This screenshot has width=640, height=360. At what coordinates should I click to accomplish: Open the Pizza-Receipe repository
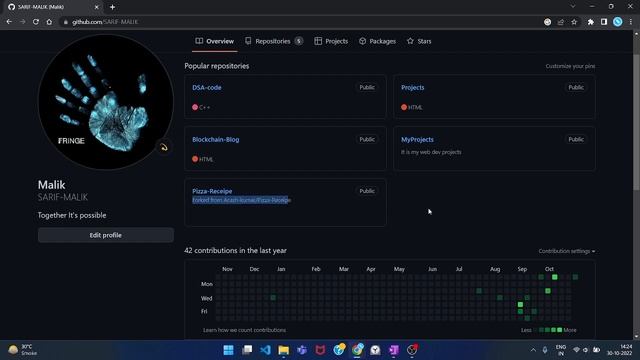(212, 191)
